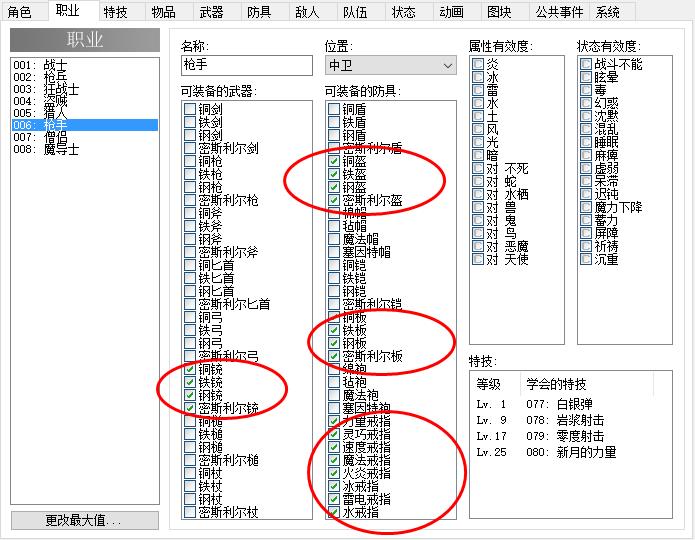Image resolution: width=695 pixels, height=540 pixels.
Task: Check the 塞因特帽 armor checkbox
Action: pyautogui.click(x=334, y=252)
